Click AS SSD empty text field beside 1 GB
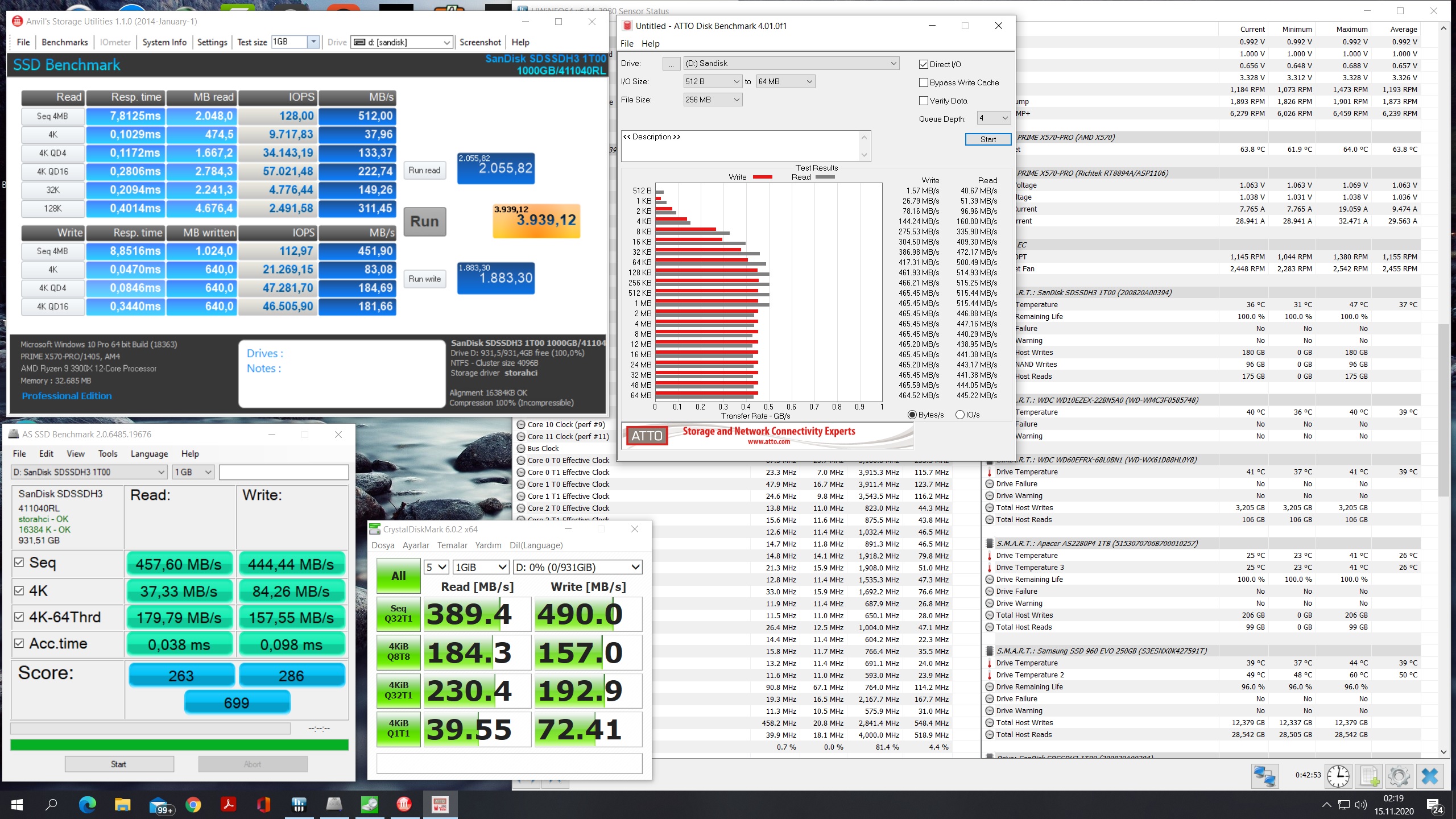The width and height of the screenshot is (1456, 819). [x=283, y=472]
